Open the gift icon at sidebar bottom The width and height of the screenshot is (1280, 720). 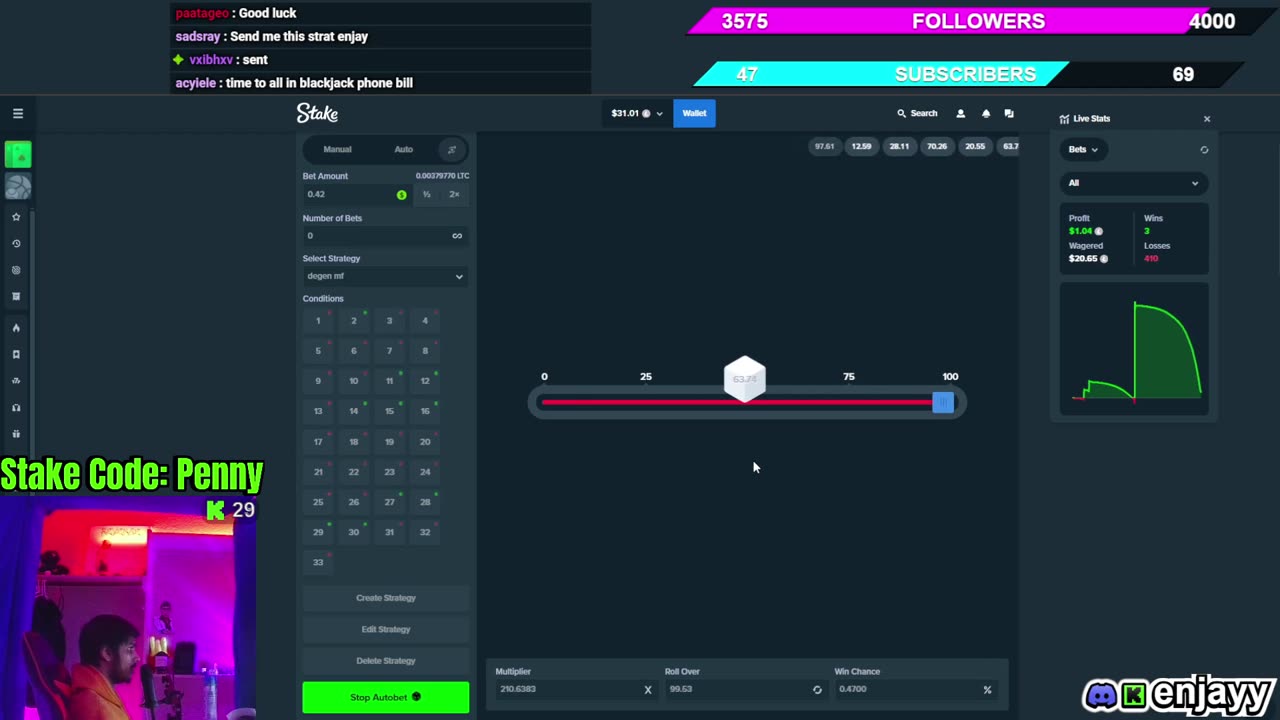pyautogui.click(x=16, y=434)
